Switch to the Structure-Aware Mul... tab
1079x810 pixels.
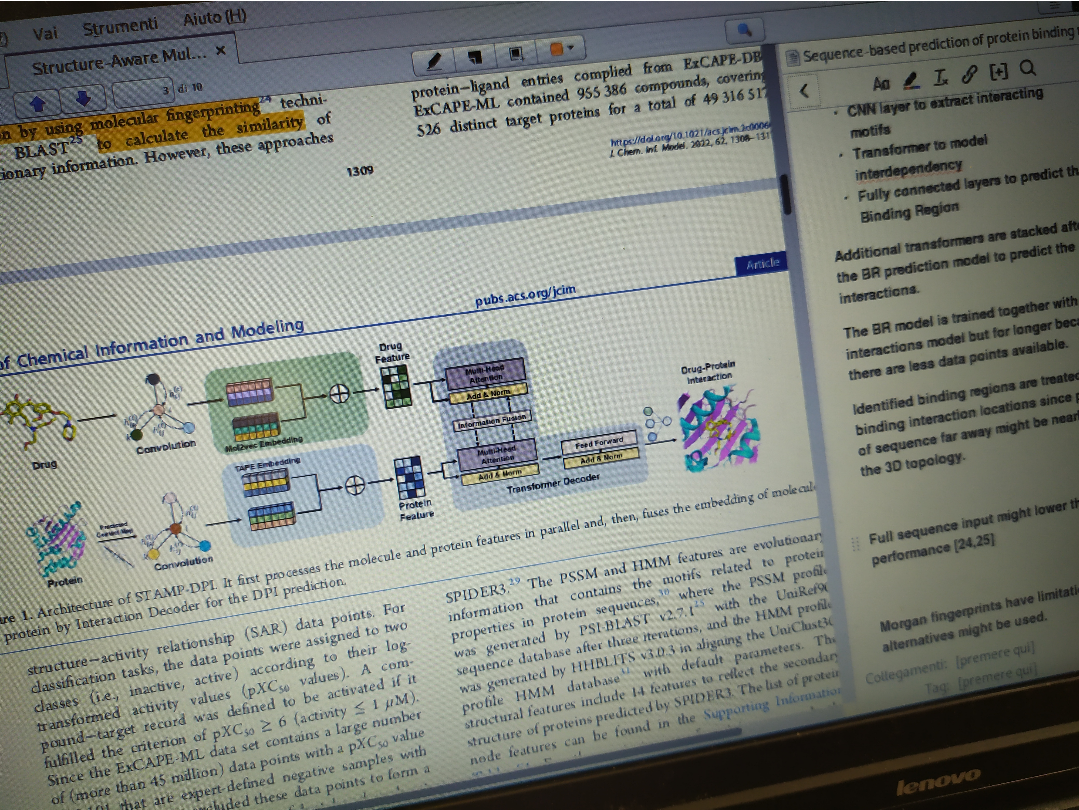[118, 58]
